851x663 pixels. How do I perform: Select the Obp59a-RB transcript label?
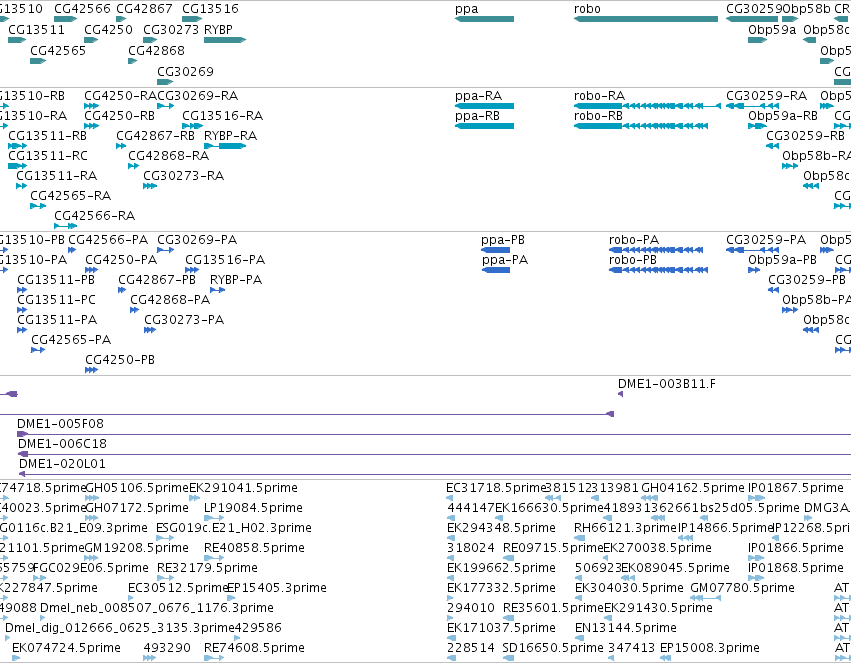click(783, 116)
